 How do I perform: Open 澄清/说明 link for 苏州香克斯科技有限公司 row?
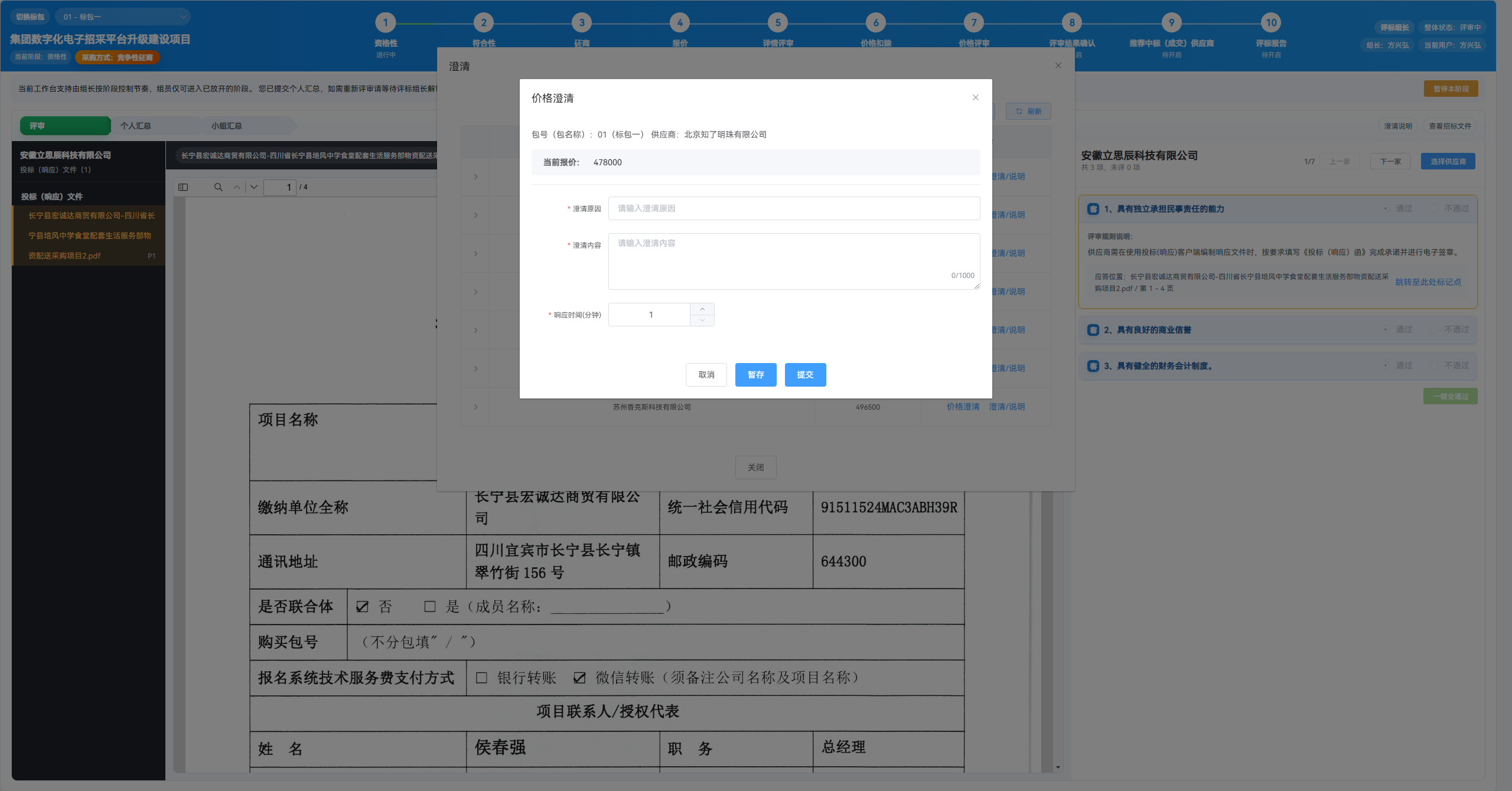pos(1006,407)
